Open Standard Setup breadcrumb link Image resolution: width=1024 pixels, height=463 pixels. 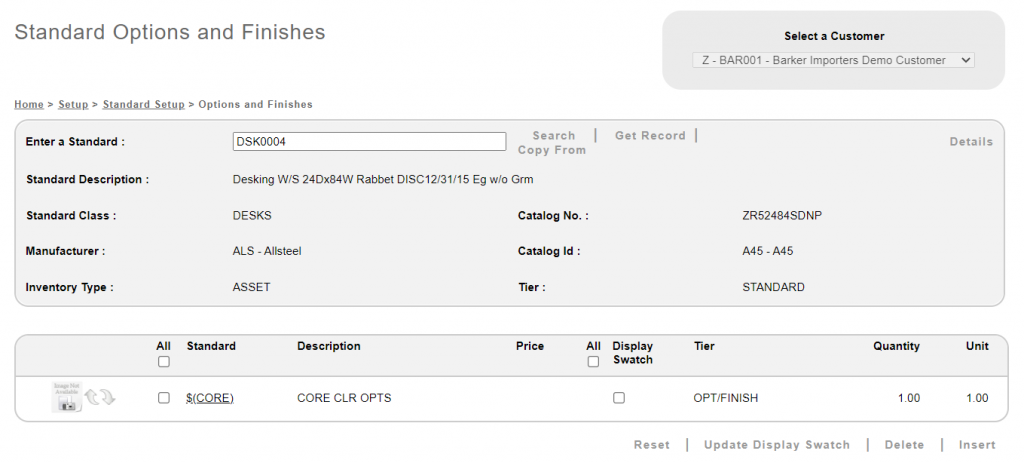pos(143,104)
